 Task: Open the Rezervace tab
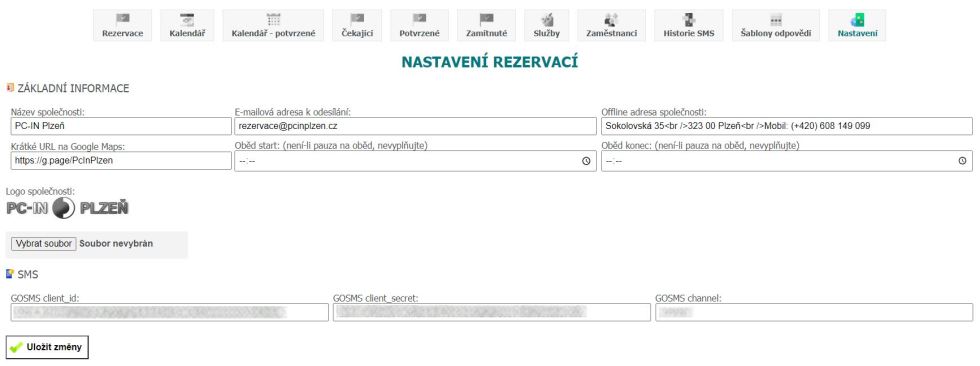click(x=122, y=26)
